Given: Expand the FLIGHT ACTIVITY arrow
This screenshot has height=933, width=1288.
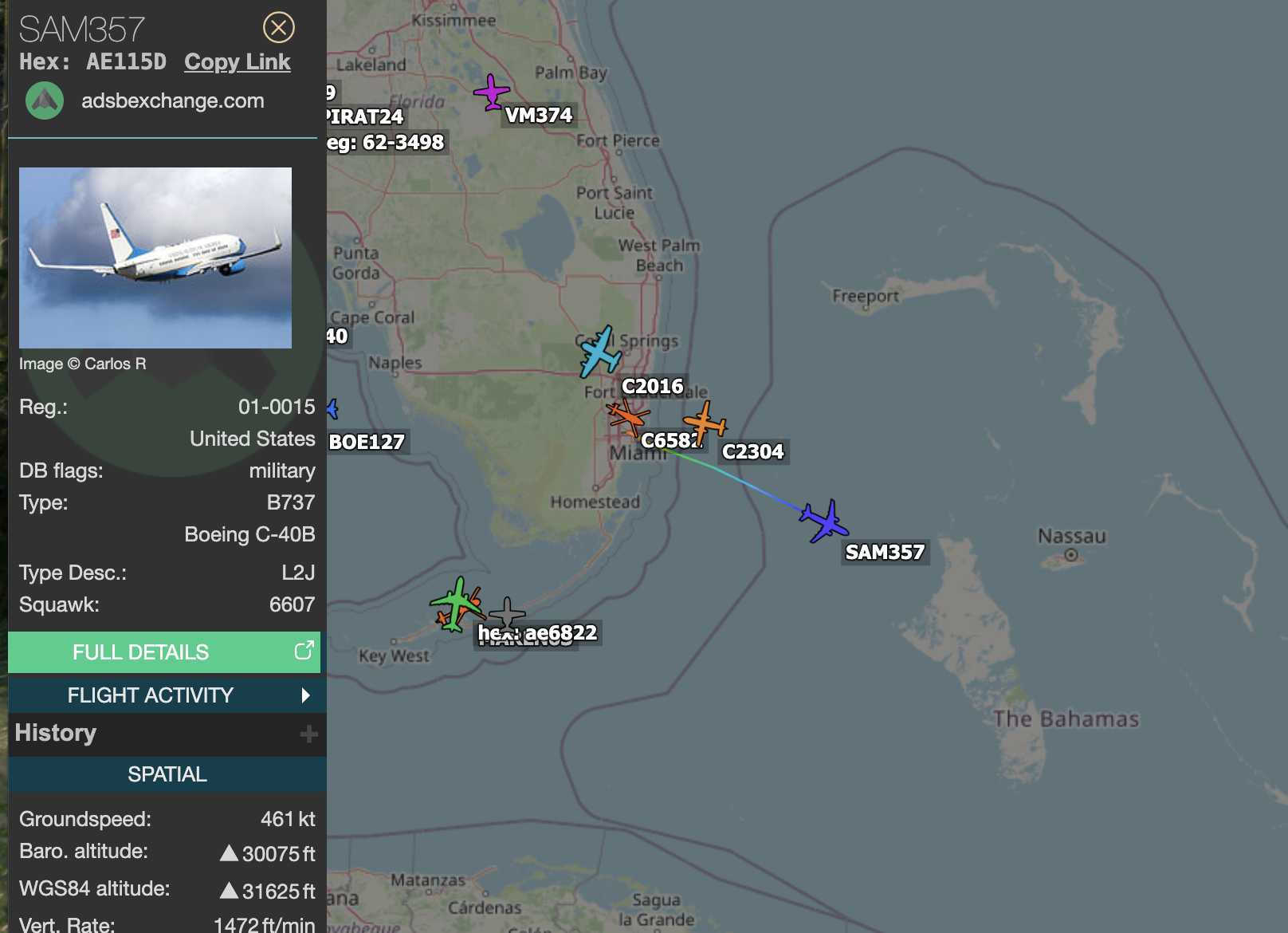Looking at the screenshot, I should tap(305, 695).
